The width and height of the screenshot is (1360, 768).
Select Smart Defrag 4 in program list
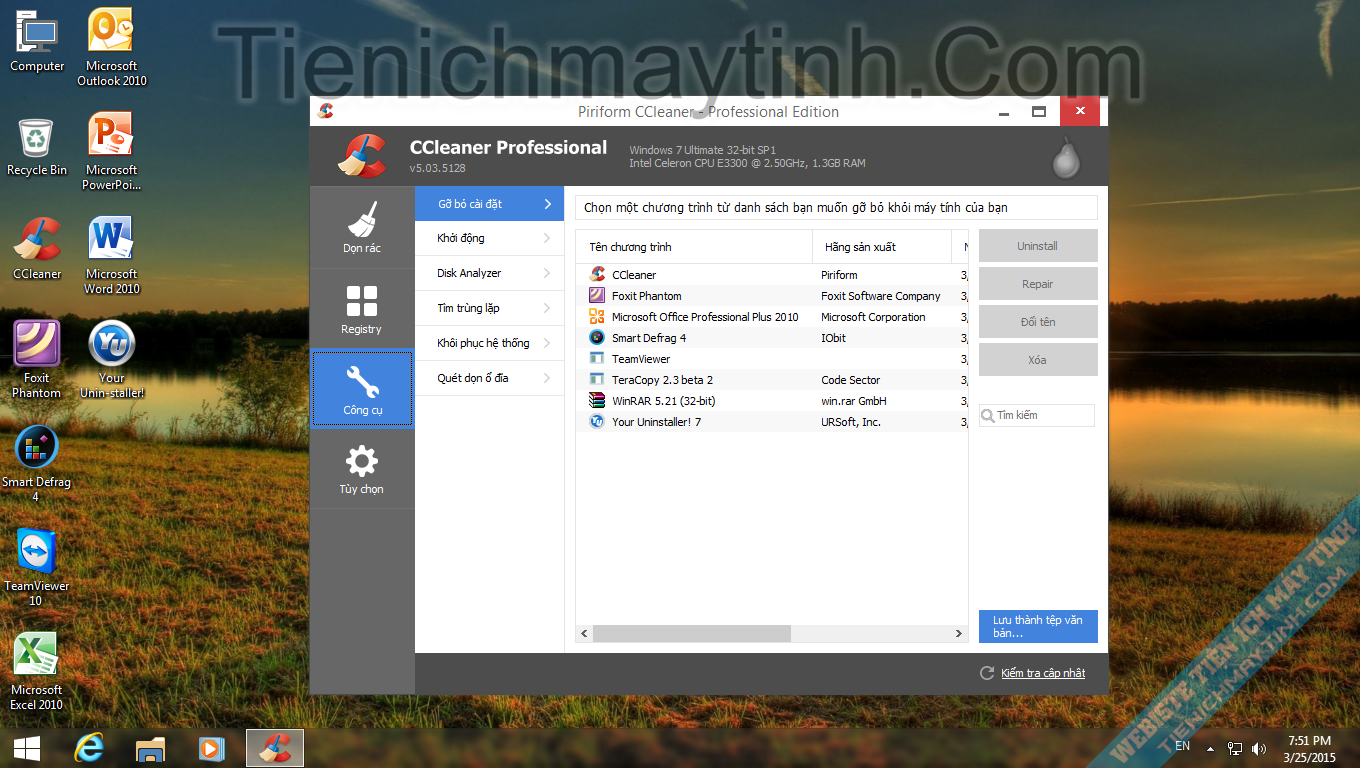tap(648, 338)
